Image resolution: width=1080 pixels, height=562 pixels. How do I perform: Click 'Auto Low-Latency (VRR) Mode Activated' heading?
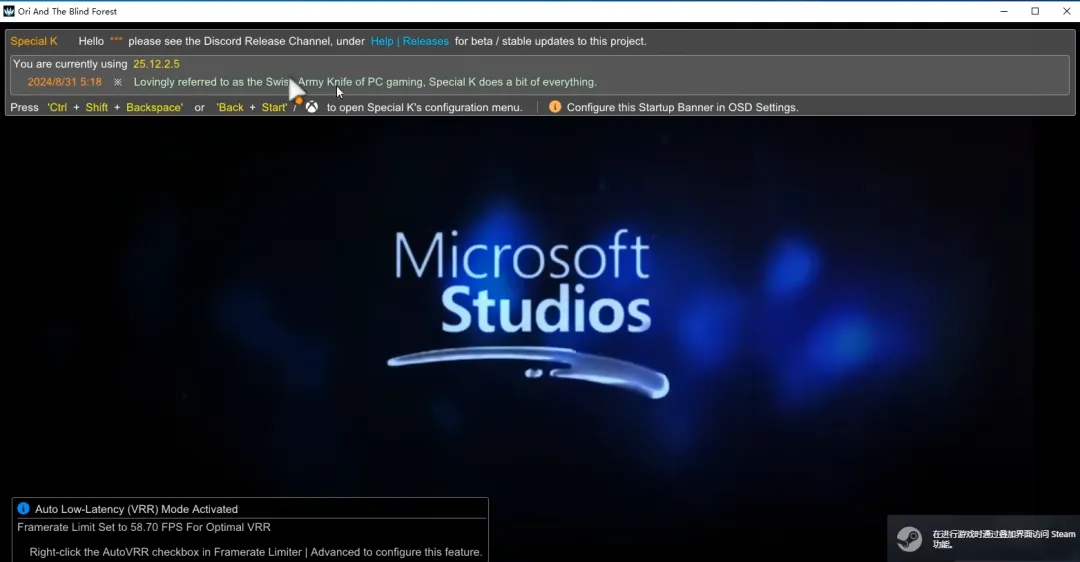point(136,509)
